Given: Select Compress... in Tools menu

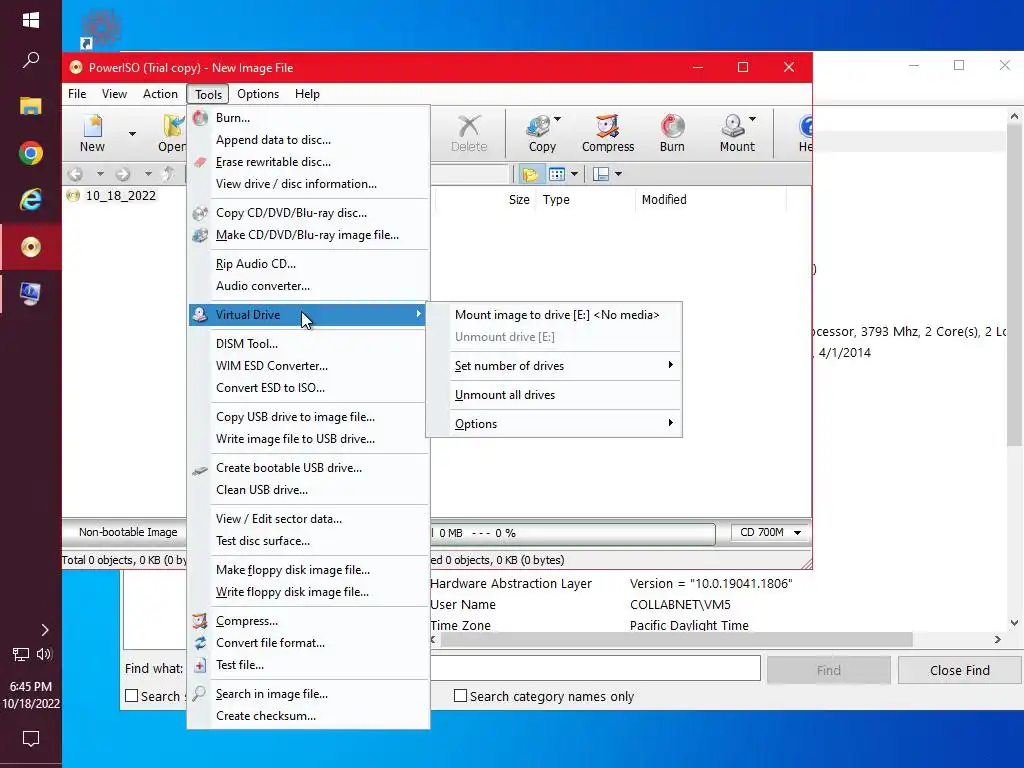Looking at the screenshot, I should point(308,621).
